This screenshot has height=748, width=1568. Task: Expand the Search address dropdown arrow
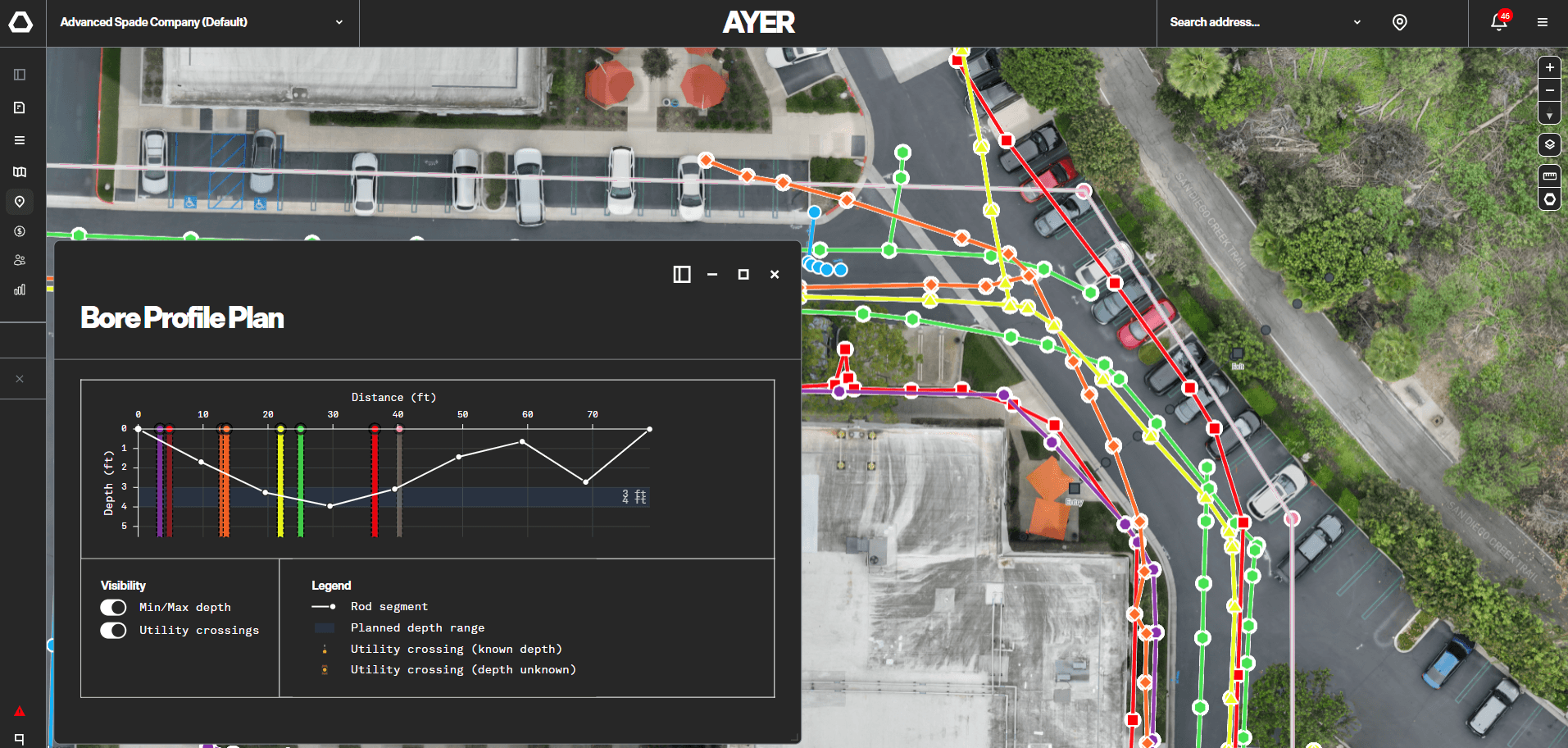point(1357,22)
